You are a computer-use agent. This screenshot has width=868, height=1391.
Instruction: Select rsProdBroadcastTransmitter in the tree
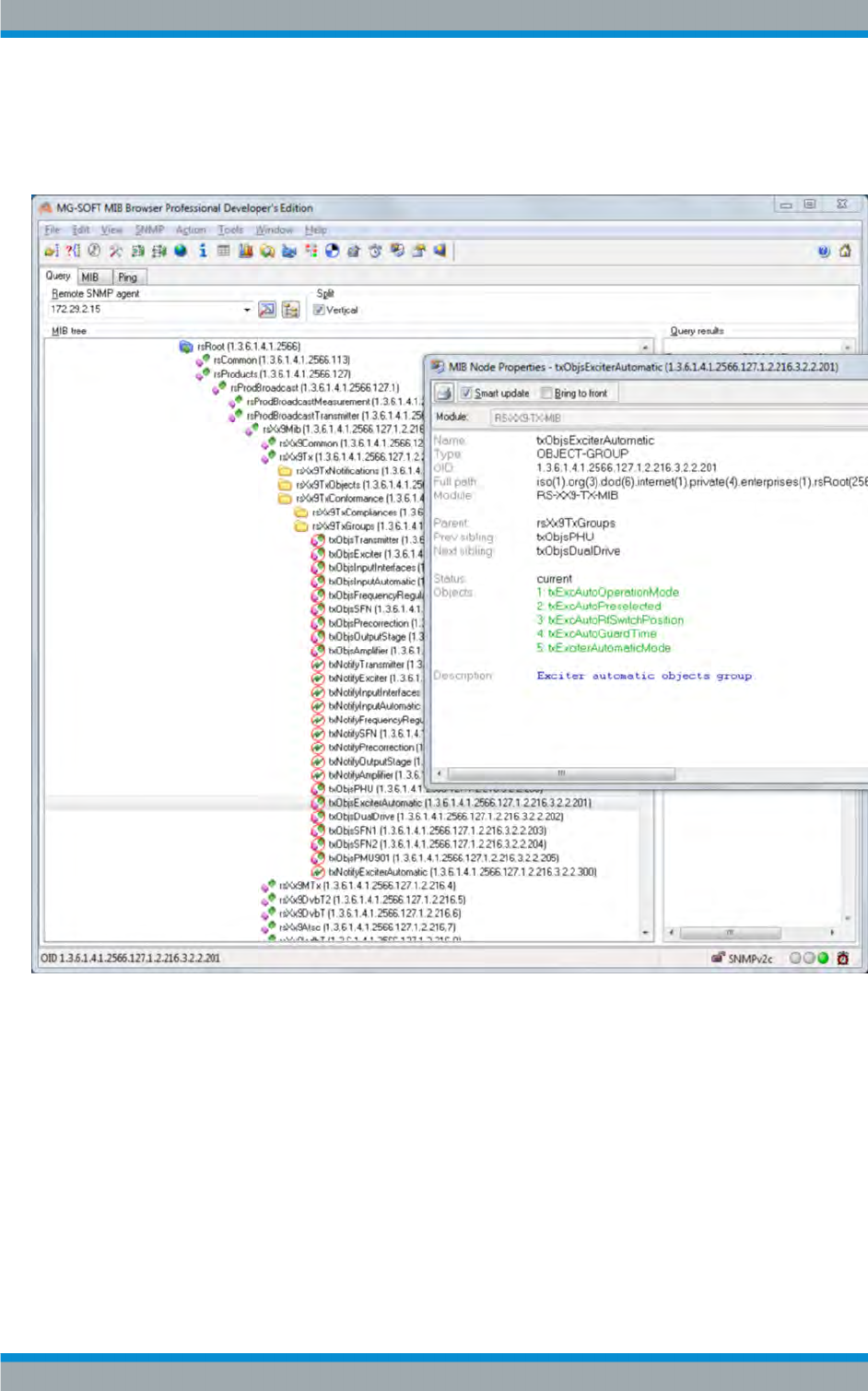[334, 416]
